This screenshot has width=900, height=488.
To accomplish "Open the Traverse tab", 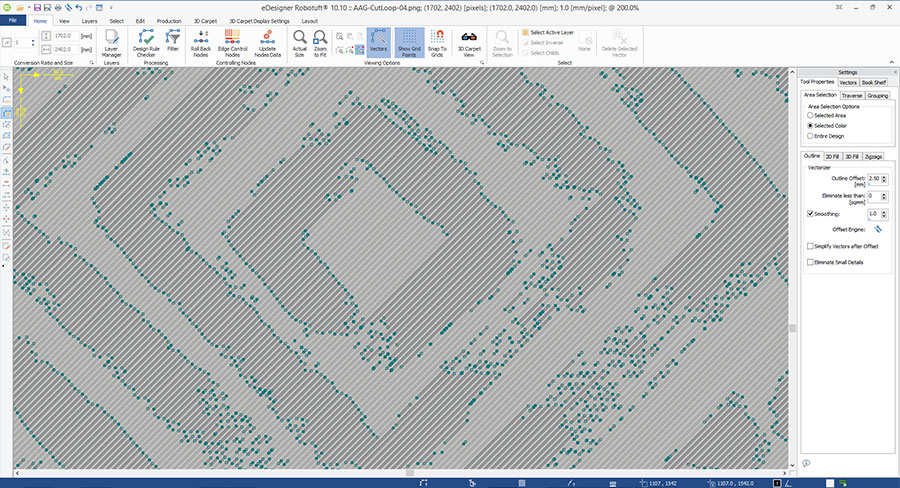I will pyautogui.click(x=852, y=95).
